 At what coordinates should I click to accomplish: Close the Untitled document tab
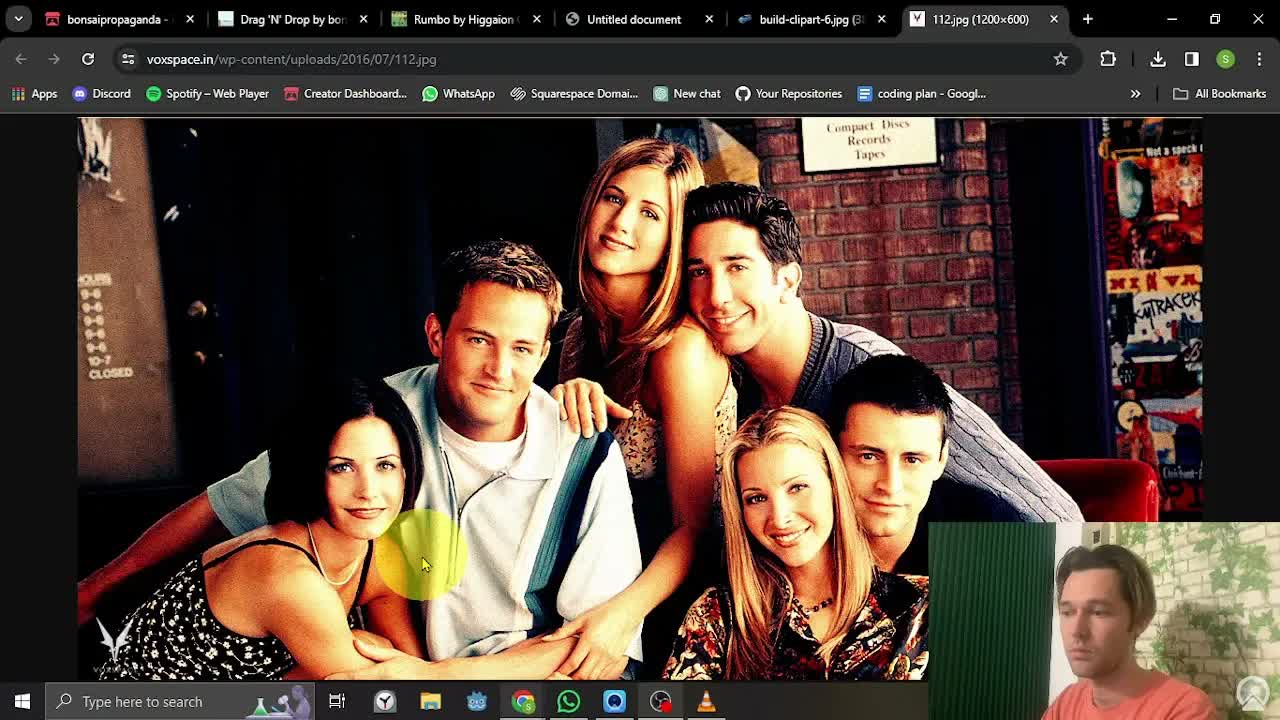pos(709,19)
